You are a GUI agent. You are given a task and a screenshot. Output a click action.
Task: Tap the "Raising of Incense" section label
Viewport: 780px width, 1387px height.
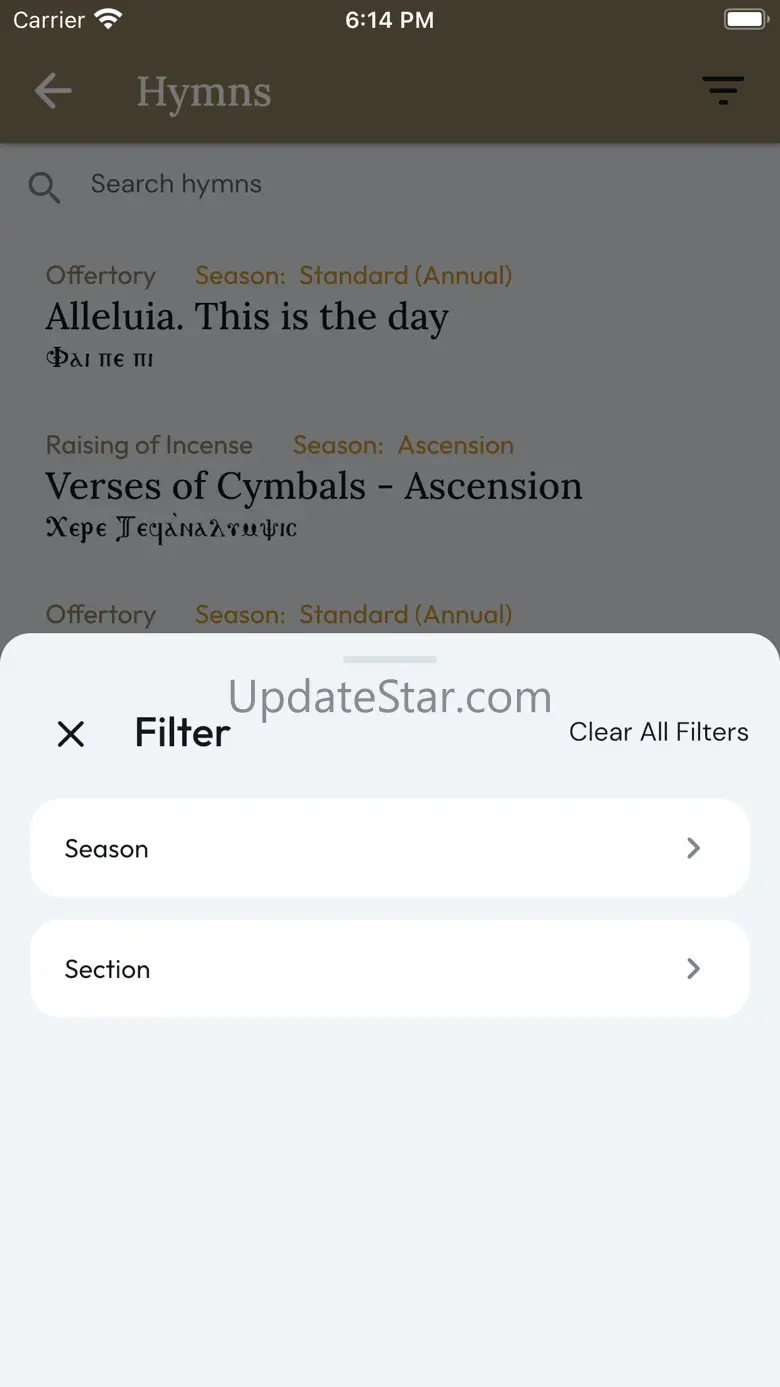(149, 445)
